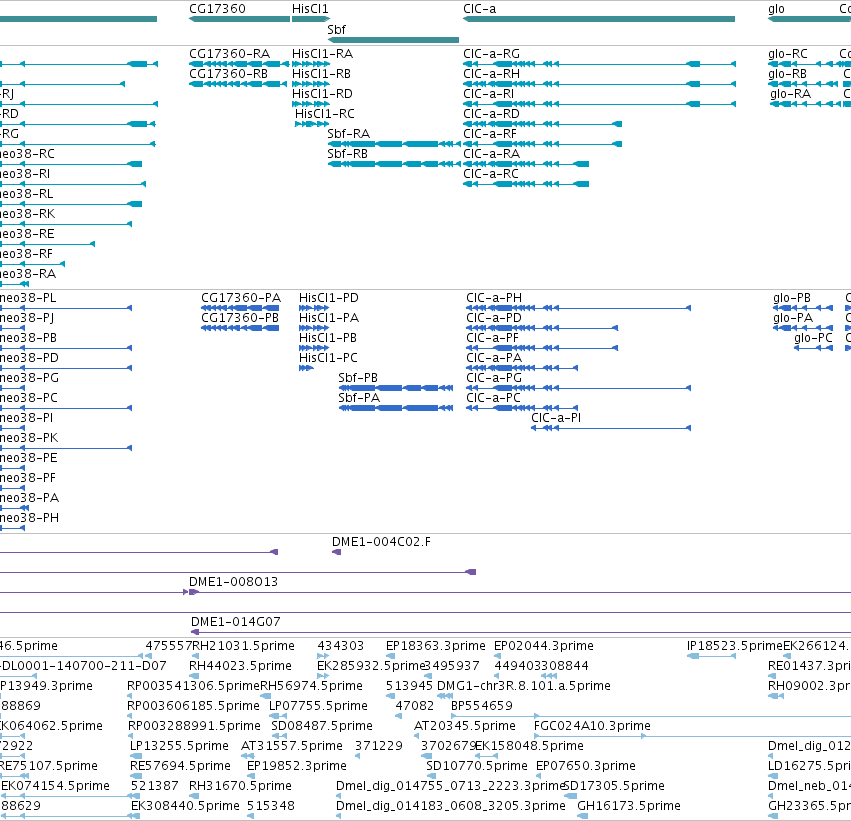
Task: Click transcript ClC-a-RH
Action: pyautogui.click(x=599, y=84)
